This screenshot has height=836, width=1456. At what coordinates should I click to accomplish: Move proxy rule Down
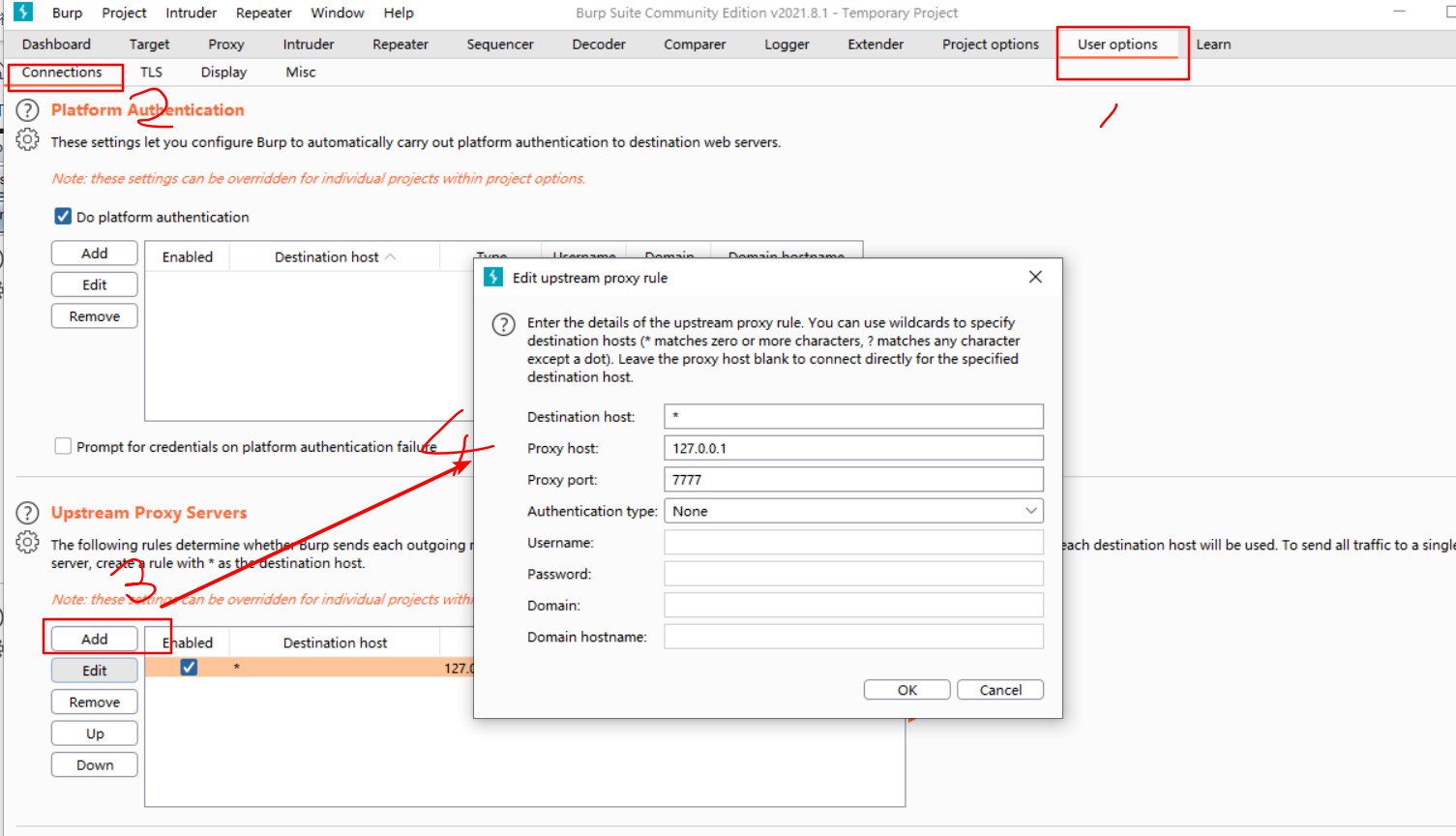94,765
